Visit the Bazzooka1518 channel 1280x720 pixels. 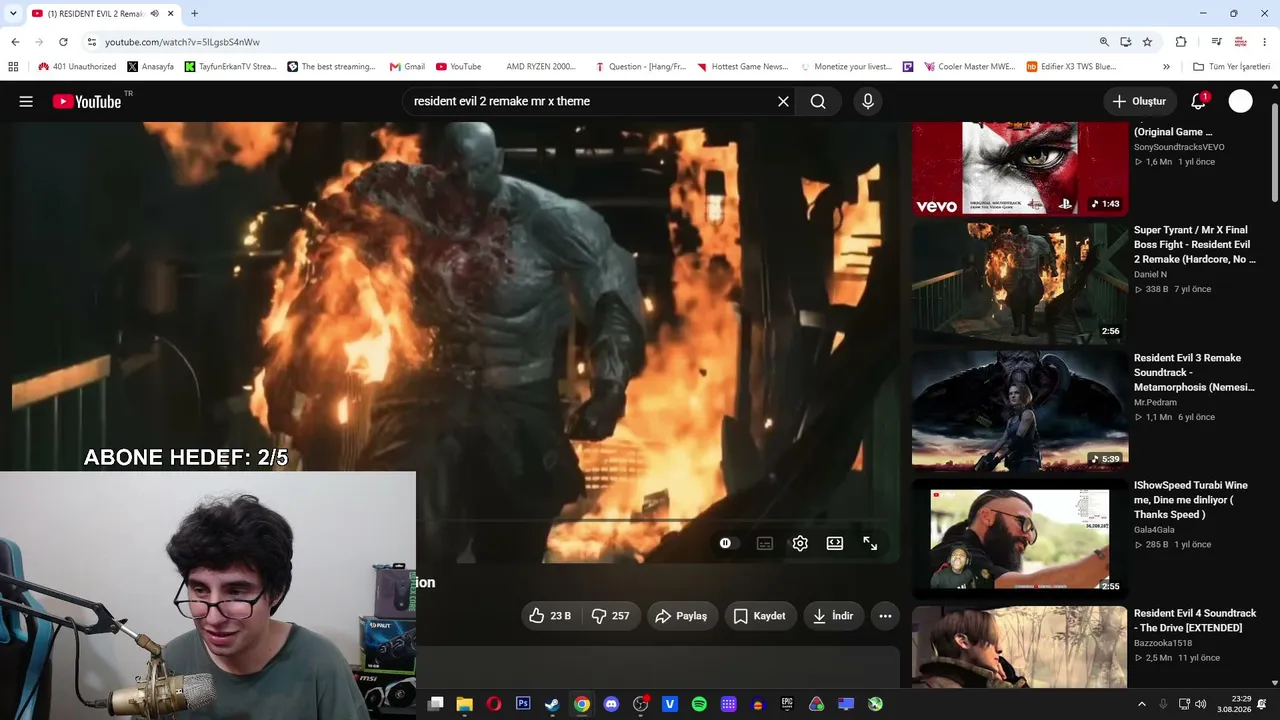point(1162,643)
